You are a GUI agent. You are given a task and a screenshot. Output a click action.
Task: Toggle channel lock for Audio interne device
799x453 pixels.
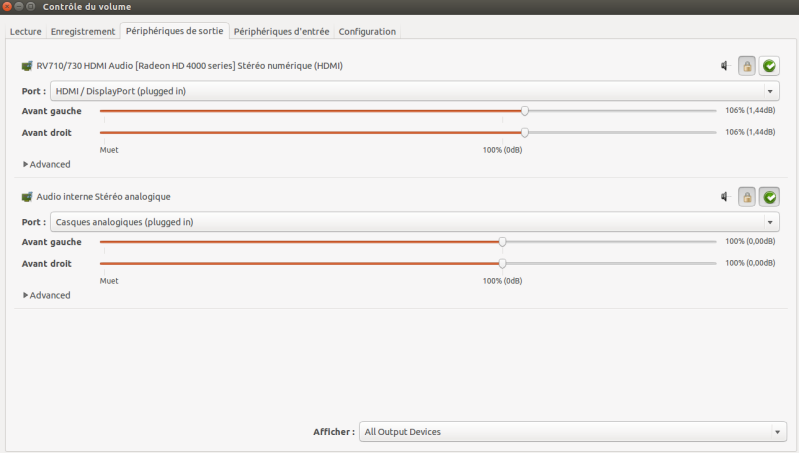tap(747, 197)
